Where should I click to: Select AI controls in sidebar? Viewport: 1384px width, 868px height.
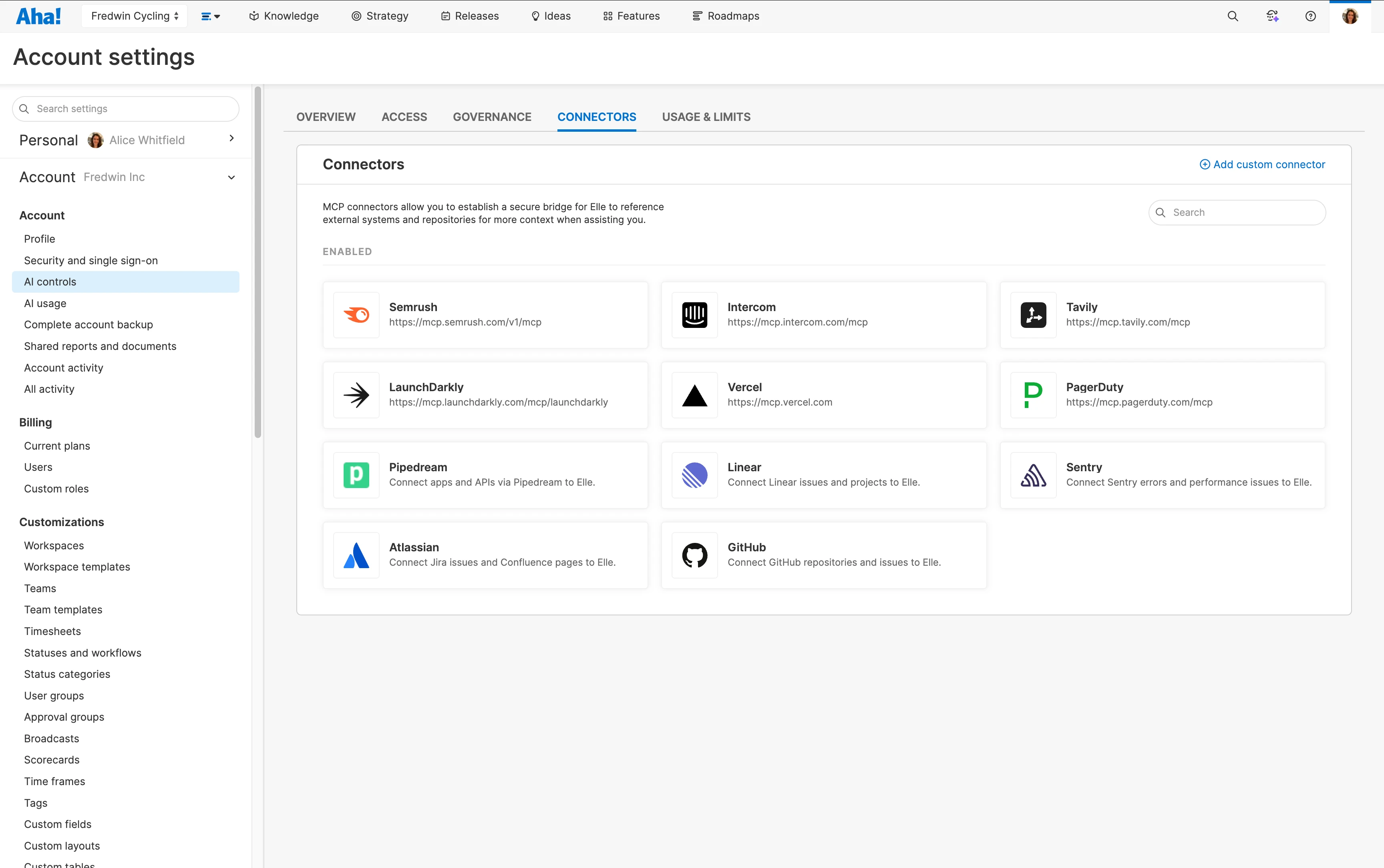126,282
